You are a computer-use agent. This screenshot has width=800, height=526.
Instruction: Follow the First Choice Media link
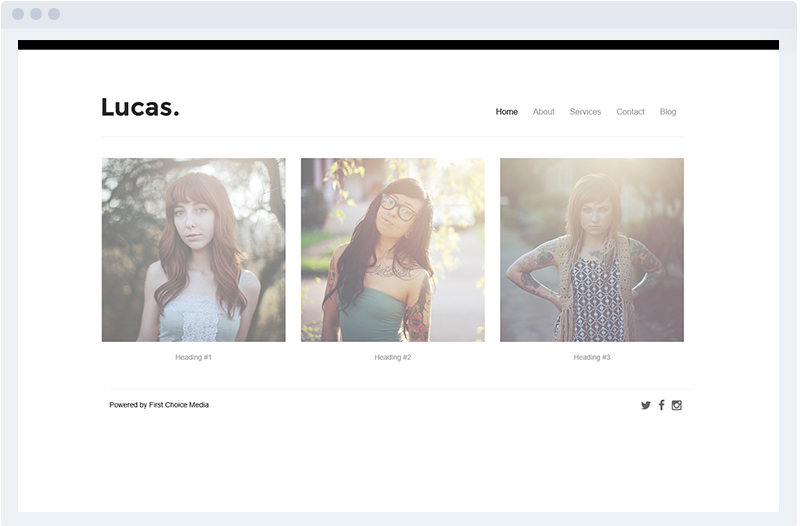[x=179, y=405]
